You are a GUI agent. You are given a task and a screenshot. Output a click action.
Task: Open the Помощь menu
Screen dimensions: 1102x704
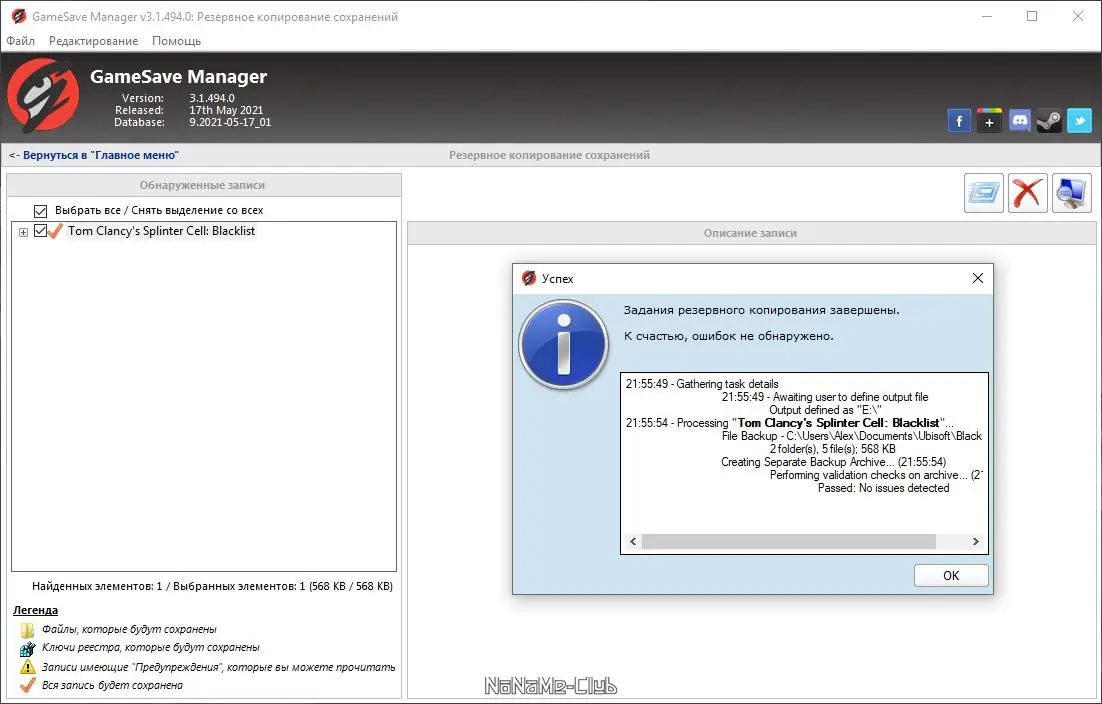176,41
